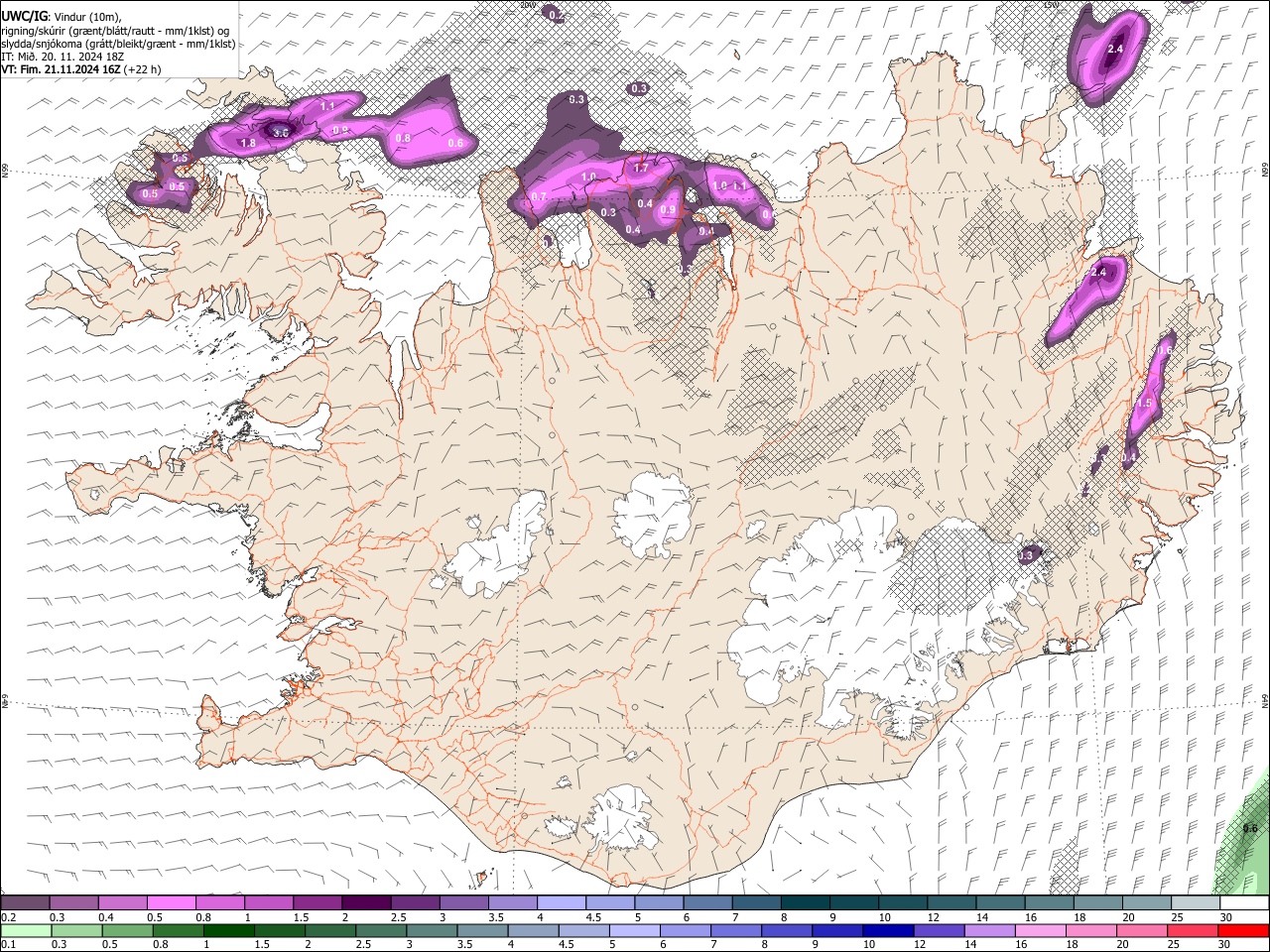
Task: Select the upper-scale swatch starting at 0.8
Action: 219,903
